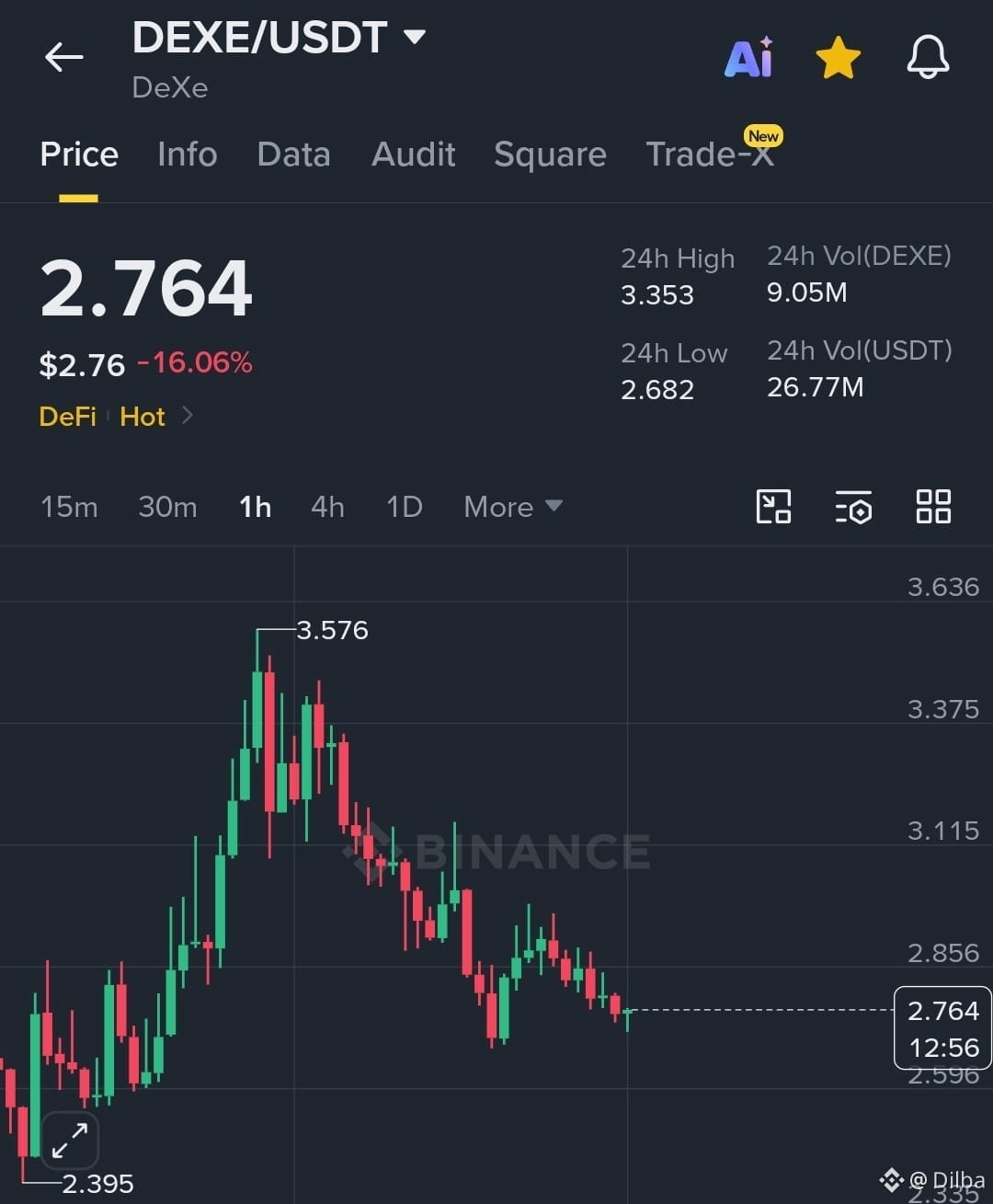Tap the $2.76 dollar price
993x1204 pixels.
coord(82,365)
